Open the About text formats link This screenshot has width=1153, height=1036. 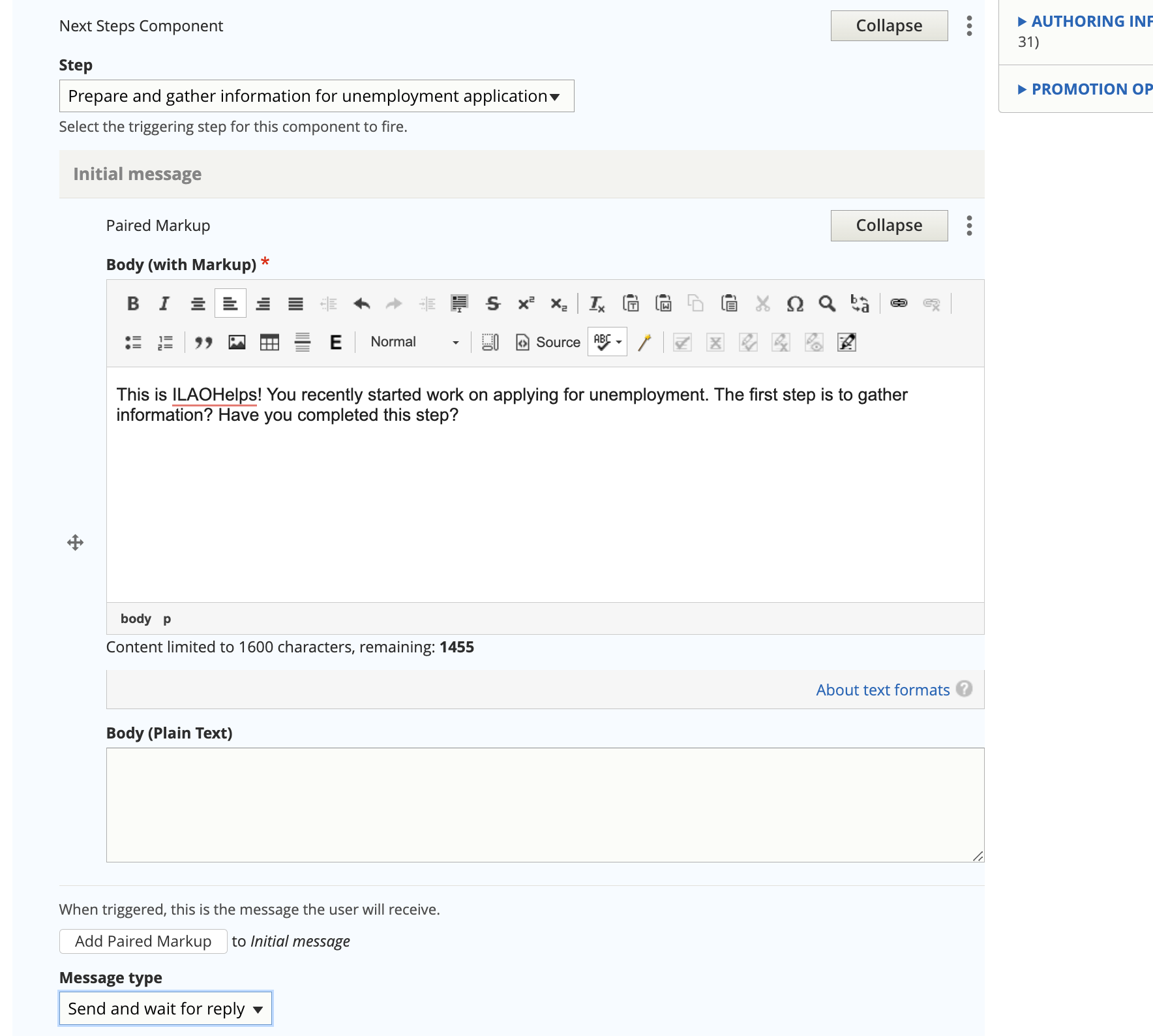tap(883, 690)
